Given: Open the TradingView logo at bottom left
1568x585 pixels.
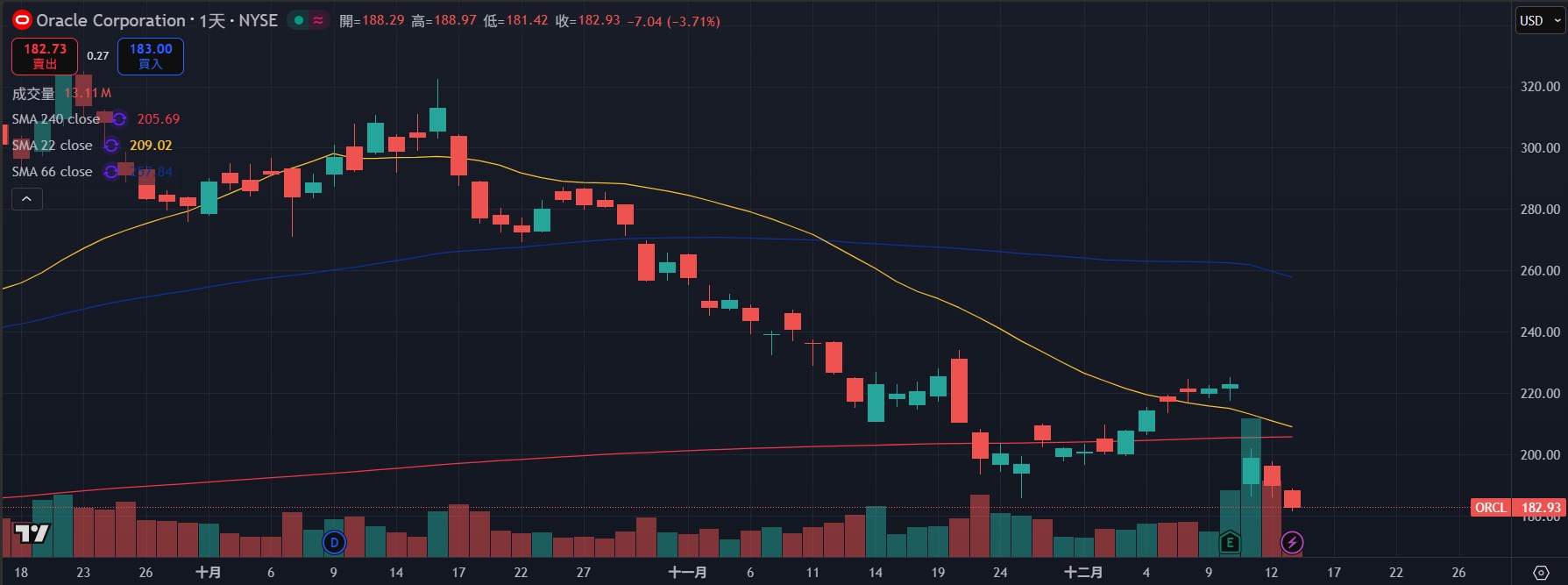Looking at the screenshot, I should click(x=32, y=533).
